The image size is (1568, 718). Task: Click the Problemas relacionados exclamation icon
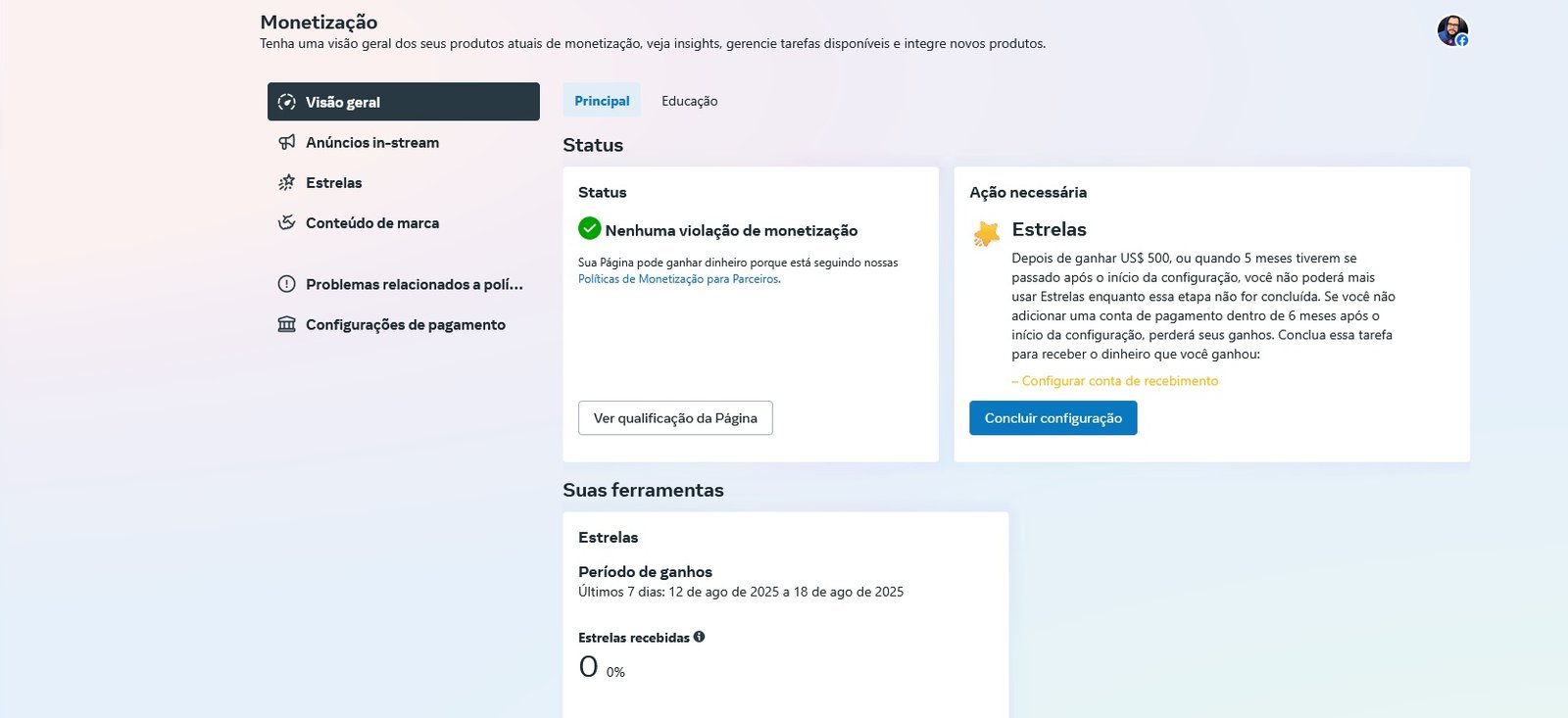click(x=286, y=284)
